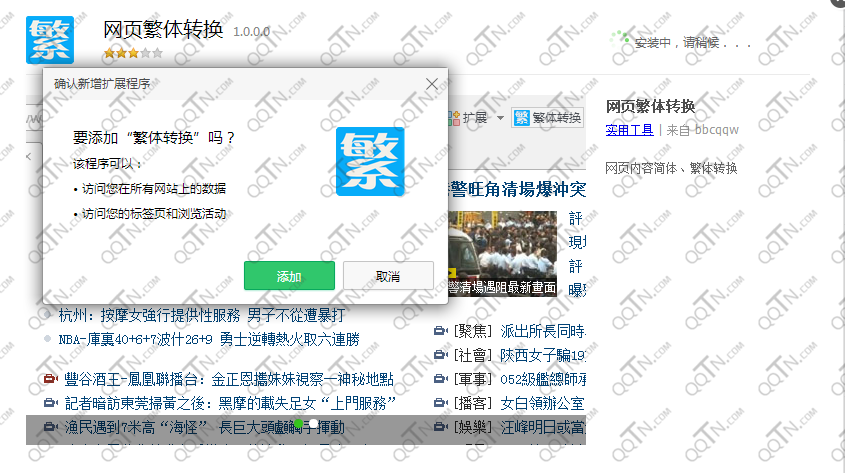Click the 繁体转换 toolbar icon
The height and width of the screenshot is (473, 845).
(547, 118)
